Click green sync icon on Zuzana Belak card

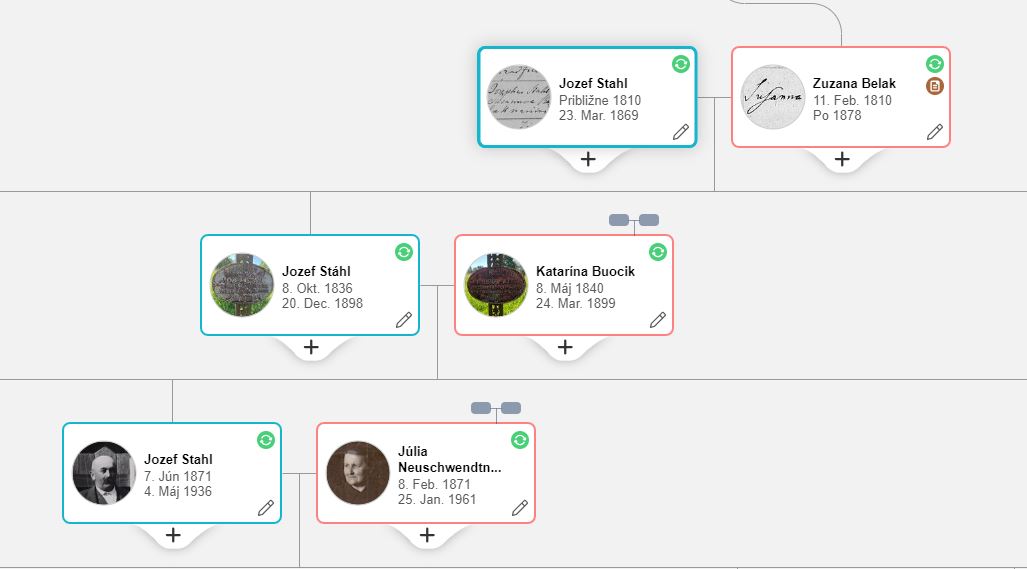click(935, 64)
